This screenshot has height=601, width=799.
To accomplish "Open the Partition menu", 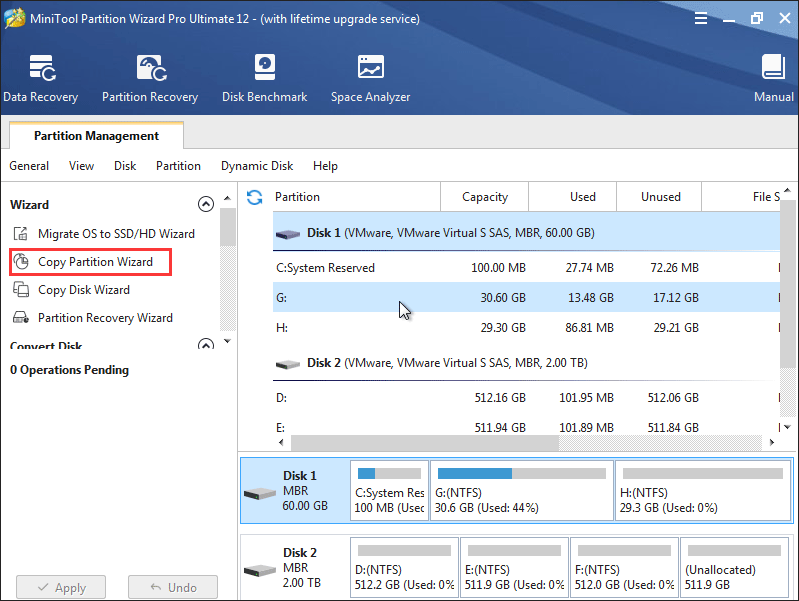I will click(178, 166).
